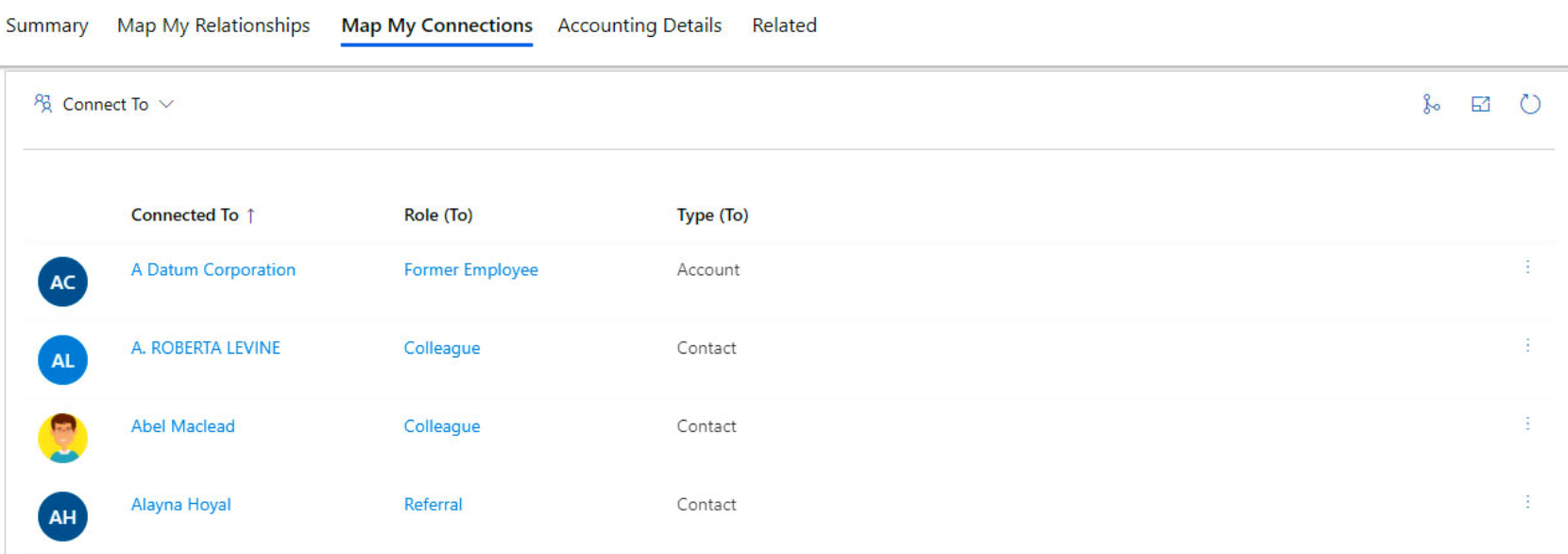Screen dimensions: 1568x554
Task: Go to the Accounting Details tab
Action: tap(639, 26)
